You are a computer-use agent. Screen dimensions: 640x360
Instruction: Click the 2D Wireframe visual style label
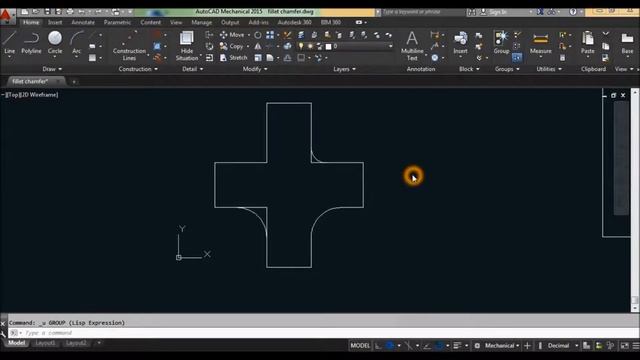coord(39,95)
